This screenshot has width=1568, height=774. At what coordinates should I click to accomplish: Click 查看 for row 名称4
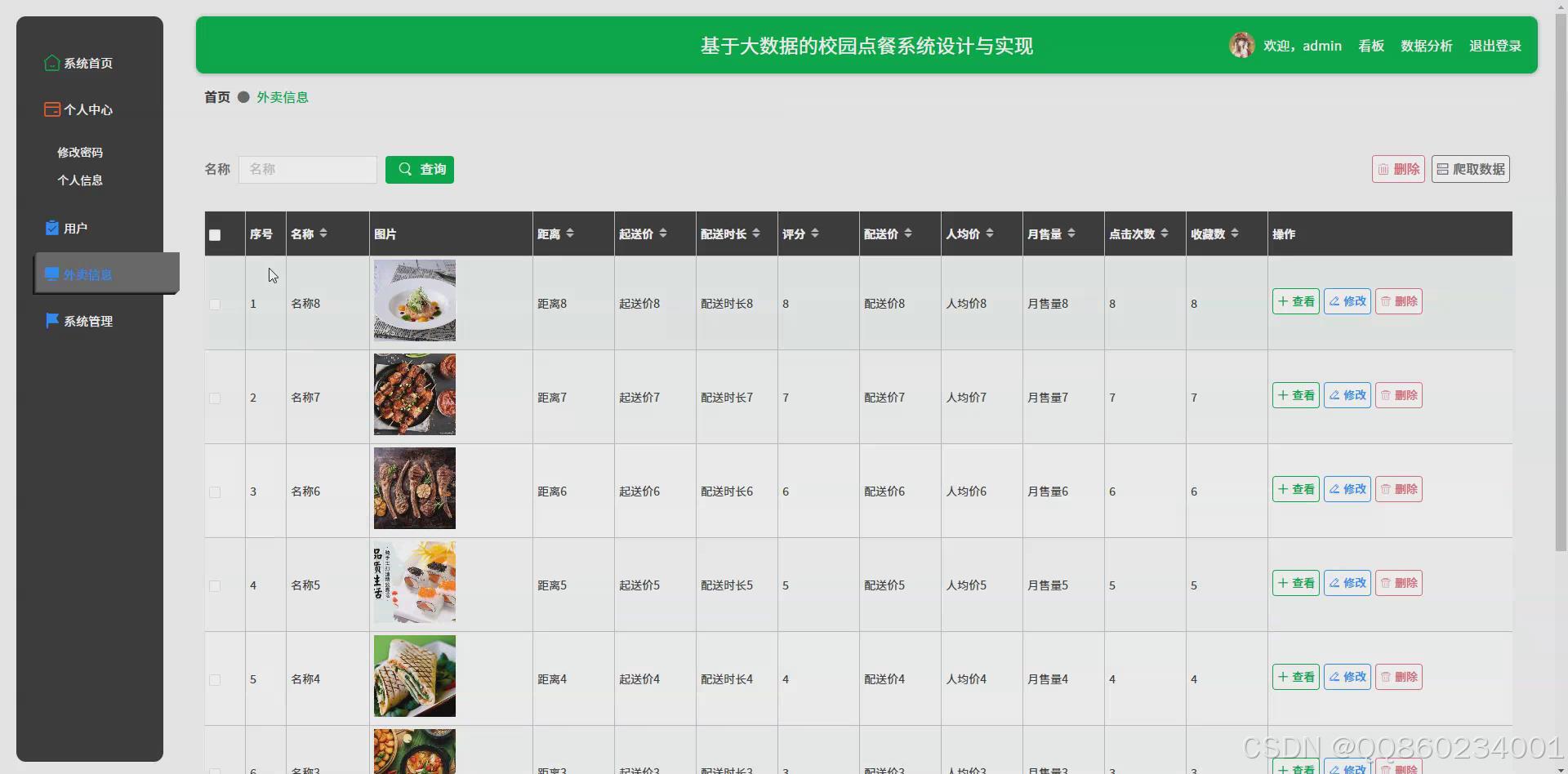pyautogui.click(x=1296, y=677)
